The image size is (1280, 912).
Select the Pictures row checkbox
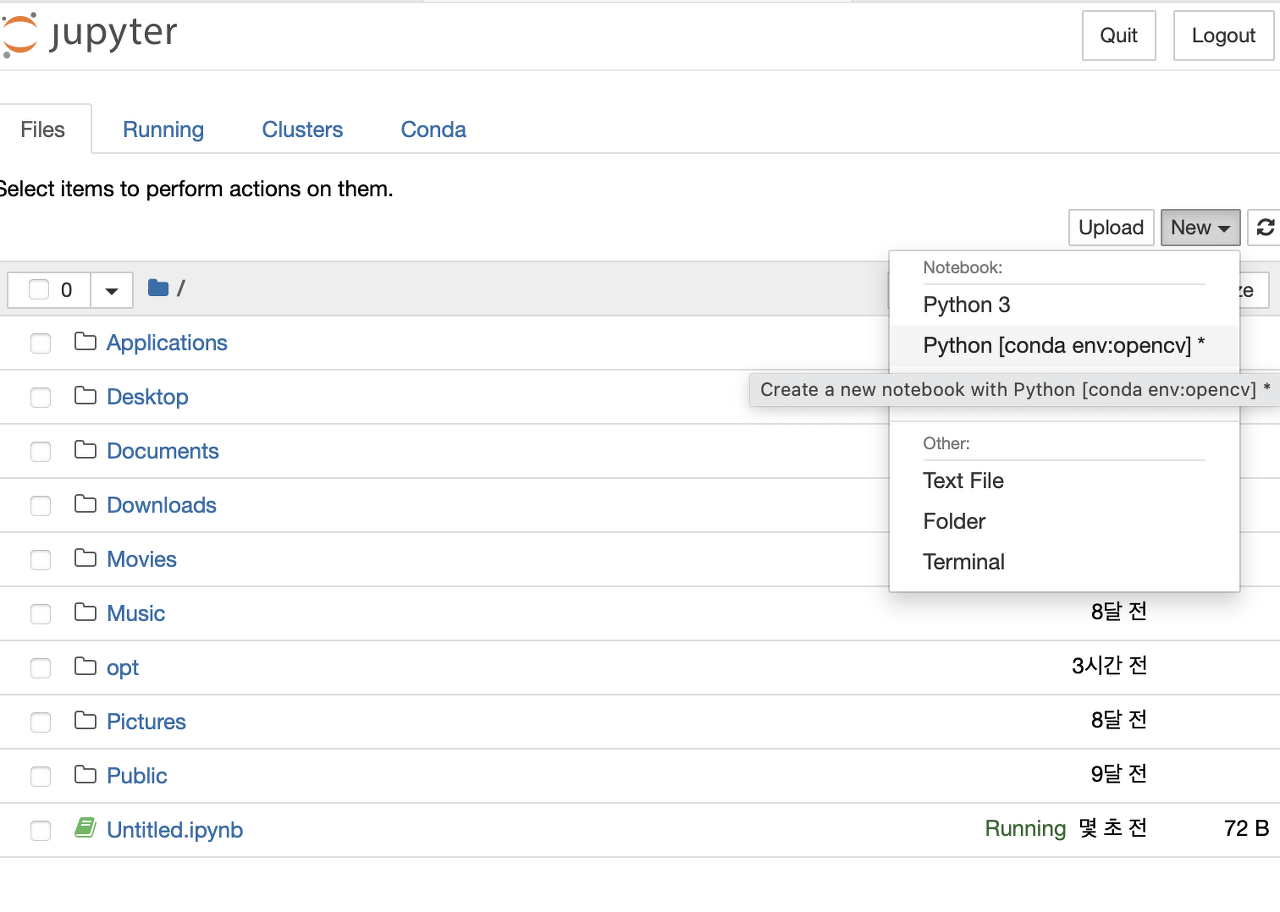[x=40, y=722]
